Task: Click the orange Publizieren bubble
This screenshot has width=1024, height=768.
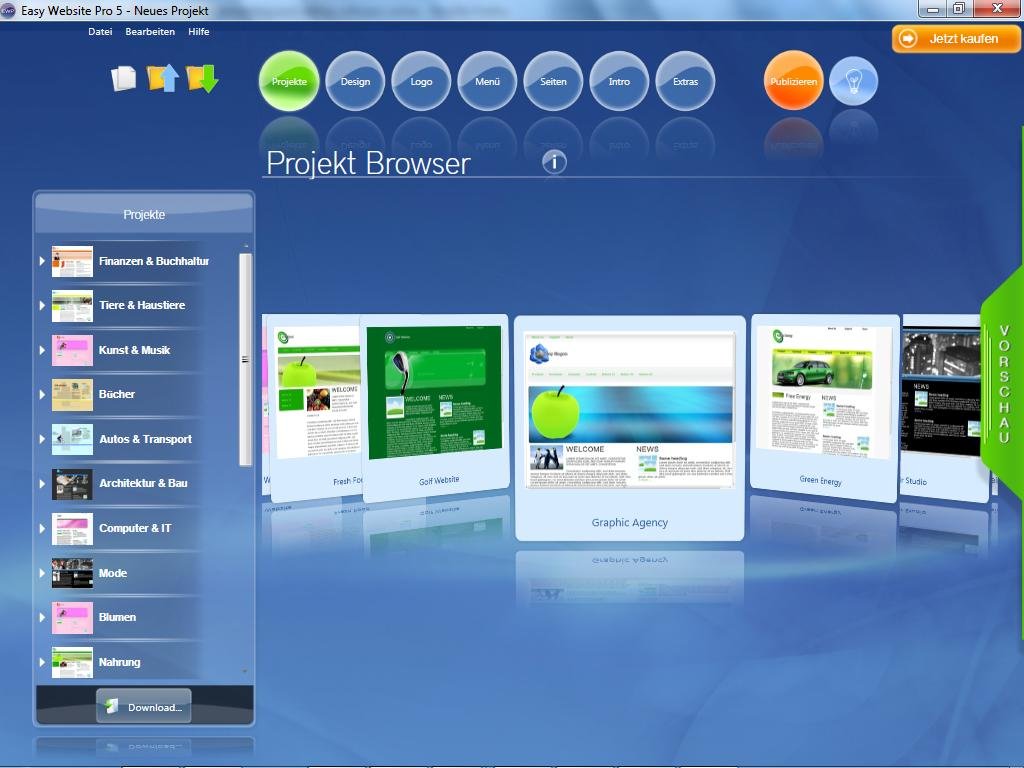Action: pyautogui.click(x=793, y=81)
